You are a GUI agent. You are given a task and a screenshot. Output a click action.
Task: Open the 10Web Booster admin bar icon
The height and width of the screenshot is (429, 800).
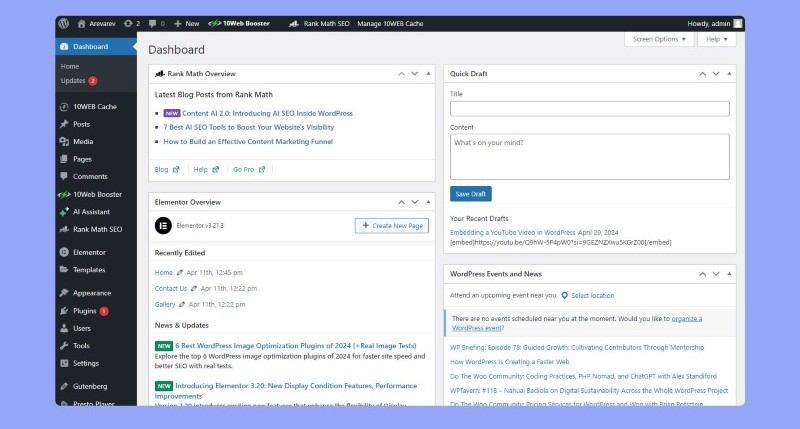214,23
